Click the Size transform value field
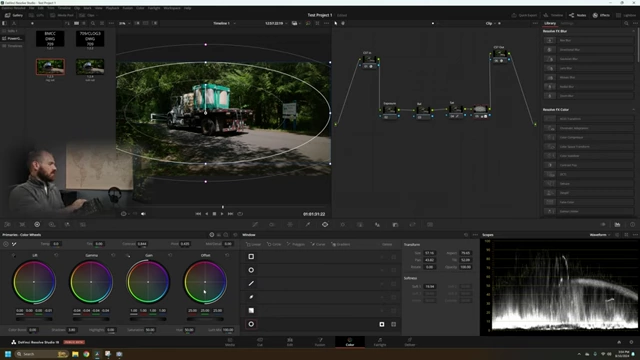 pos(429,253)
